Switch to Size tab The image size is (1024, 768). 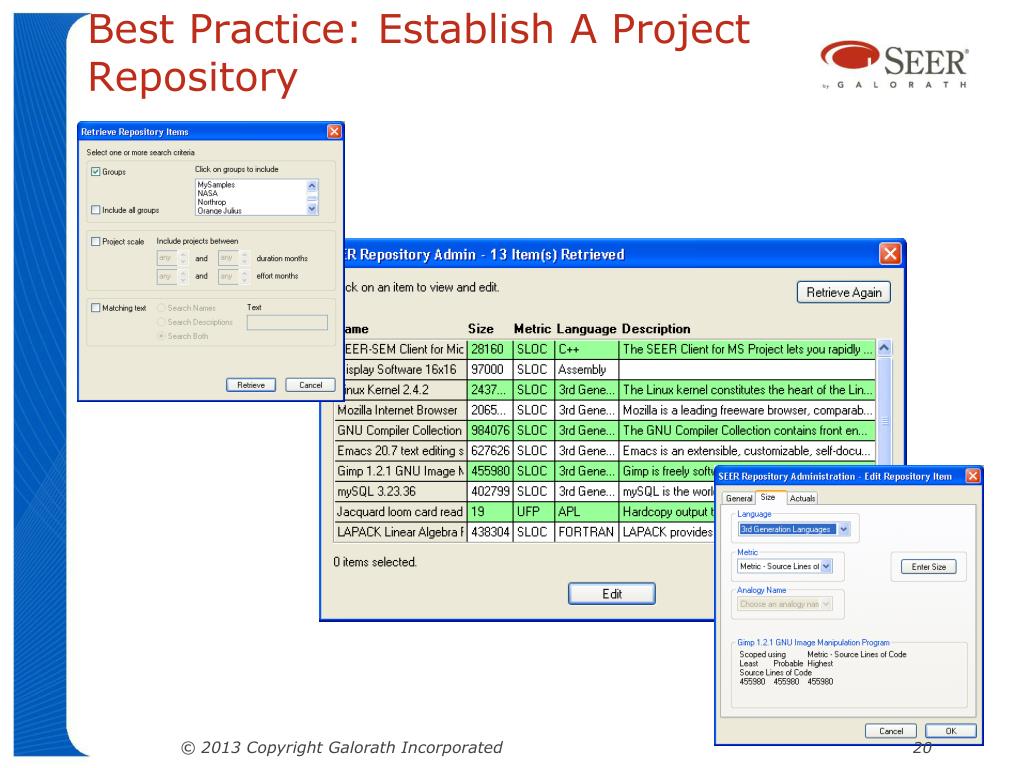[x=769, y=497]
